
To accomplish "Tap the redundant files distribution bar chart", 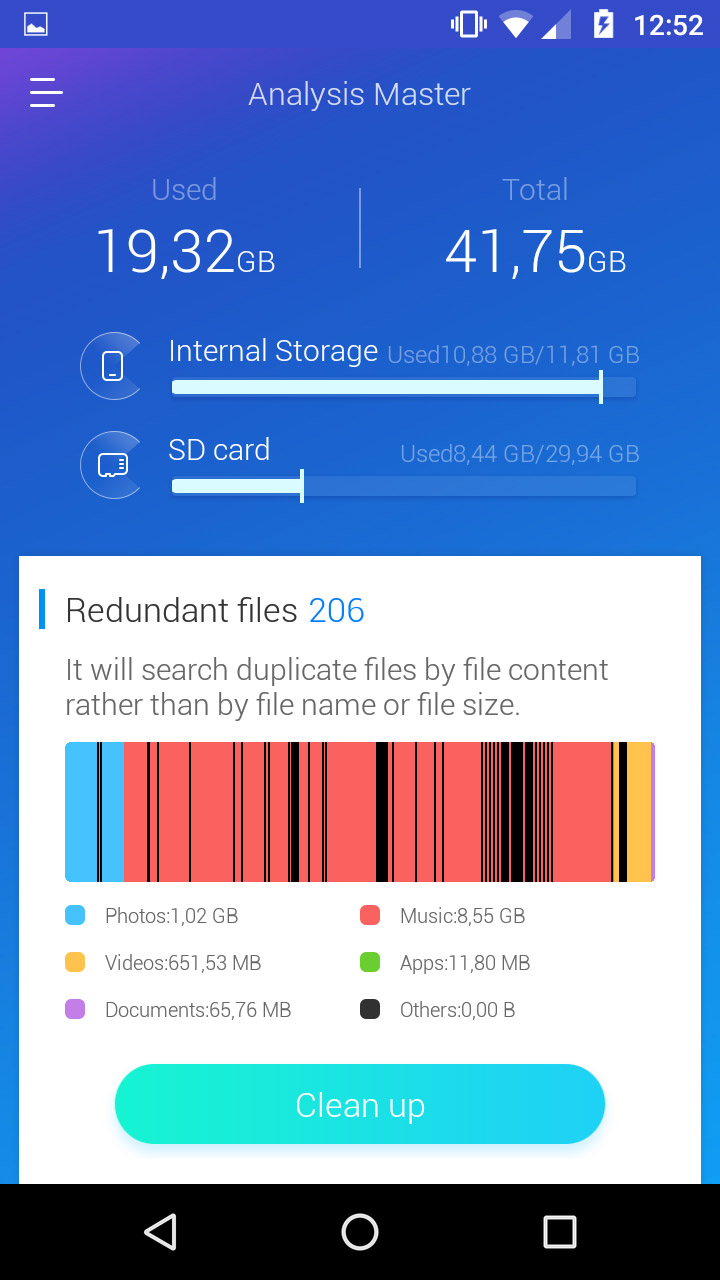I will pos(360,812).
